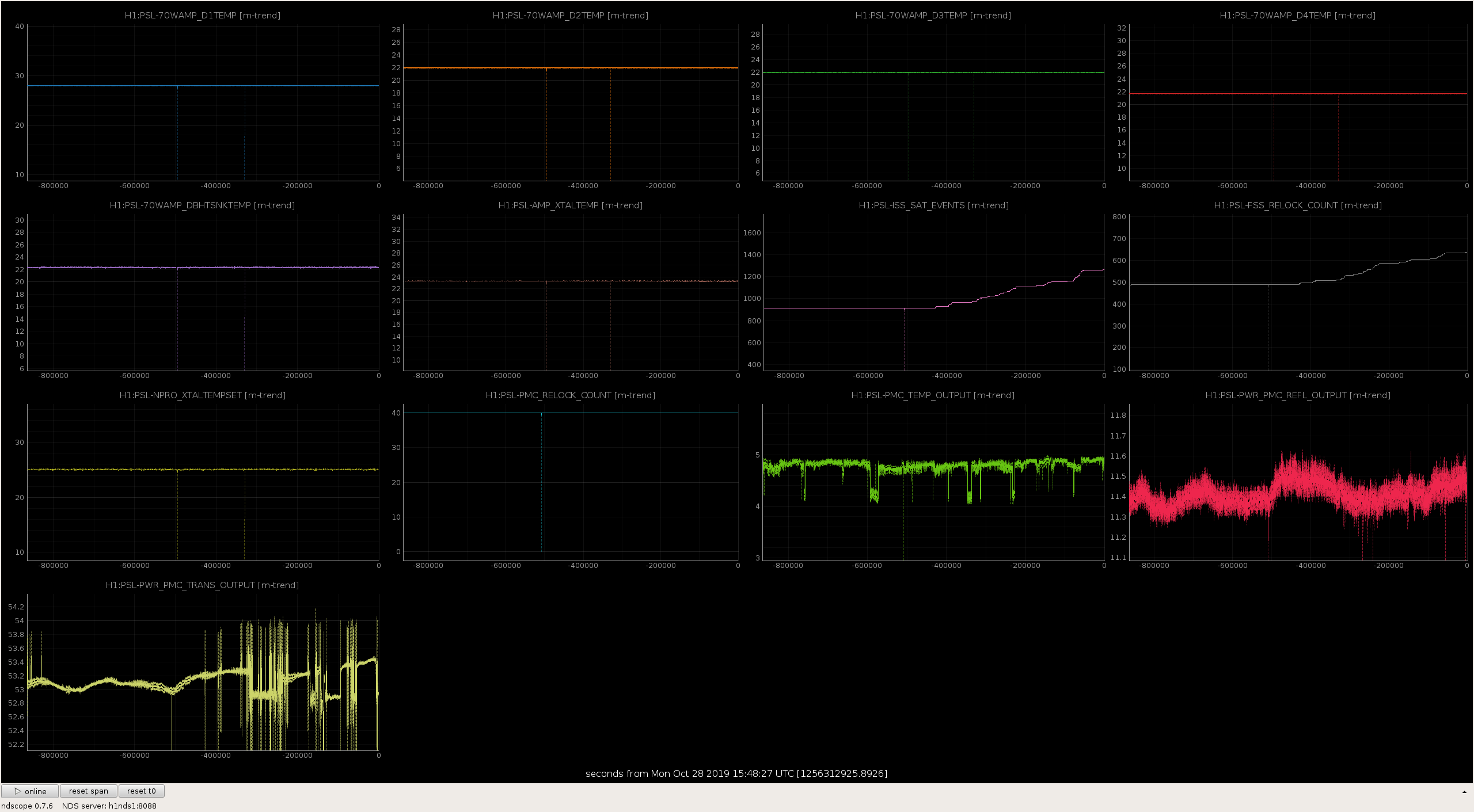Select the H1:PSL-PWR_PMC_REFL_OUTPUT plot title
The image size is (1474, 812).
click(x=1298, y=395)
